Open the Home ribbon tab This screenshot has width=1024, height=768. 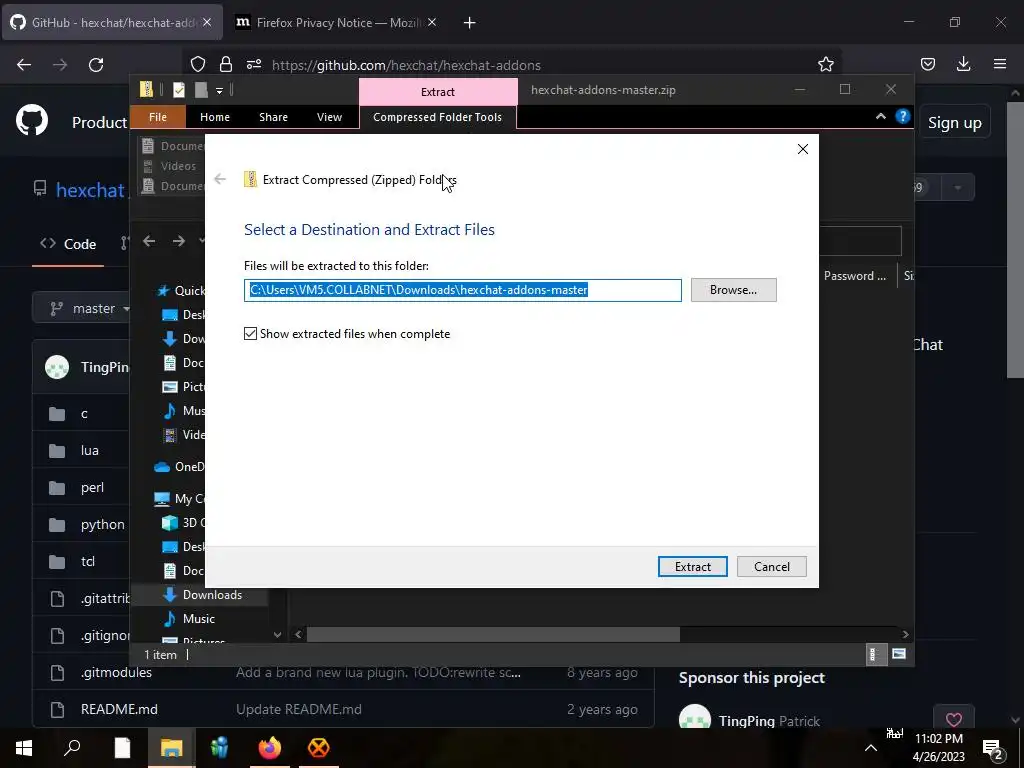pos(215,117)
